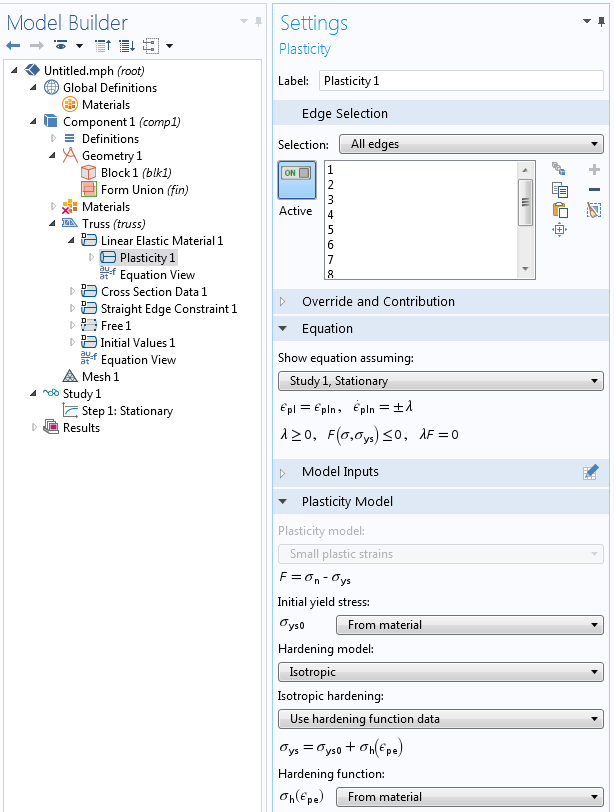
Task: Click the Copy Selection icon
Action: (560, 190)
